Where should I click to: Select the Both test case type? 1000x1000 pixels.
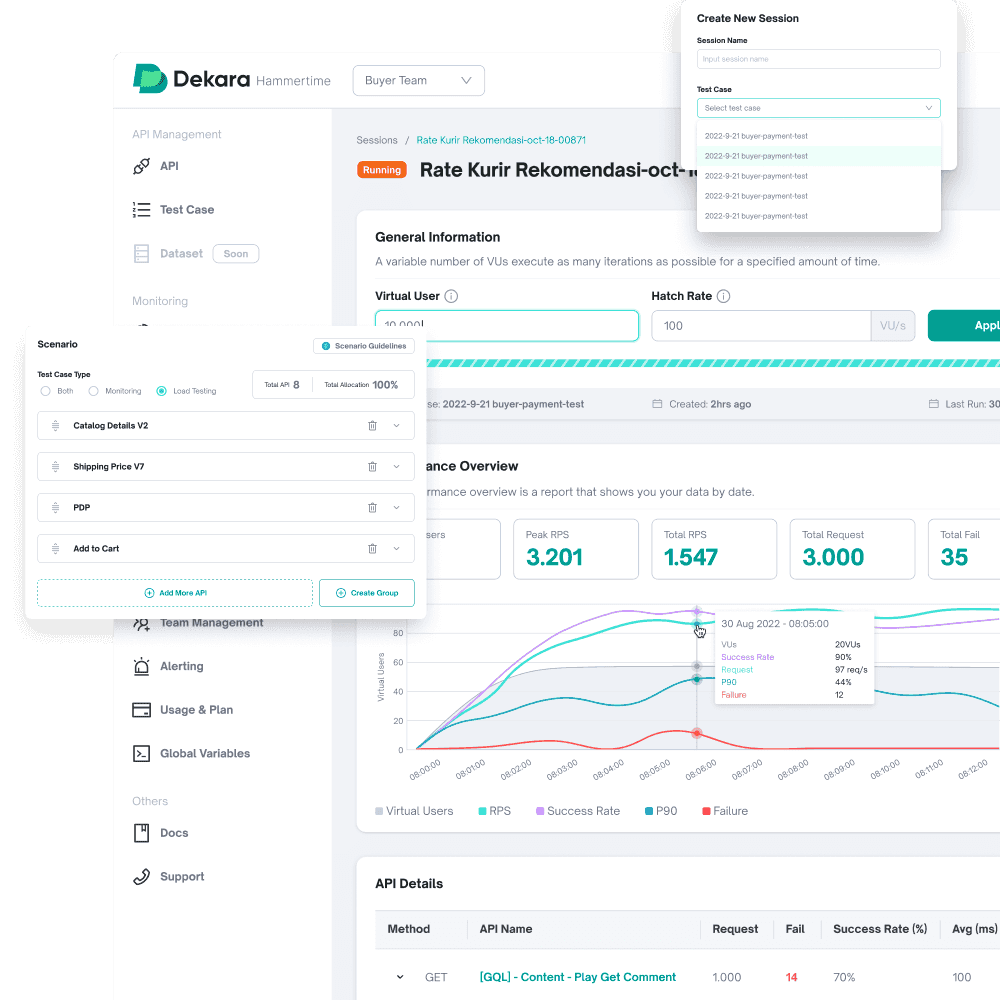46,391
